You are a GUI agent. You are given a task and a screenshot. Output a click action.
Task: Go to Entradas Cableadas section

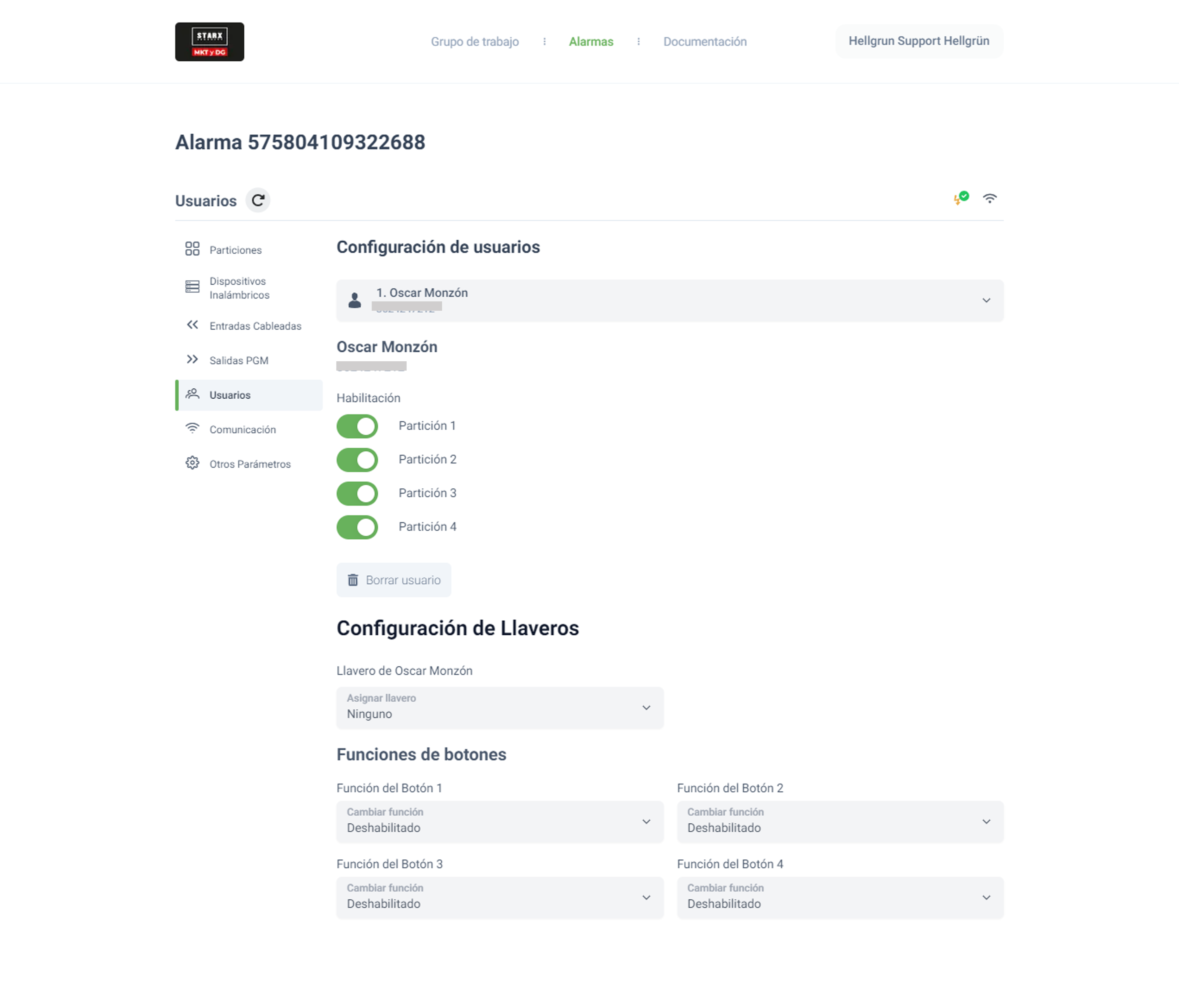[254, 326]
